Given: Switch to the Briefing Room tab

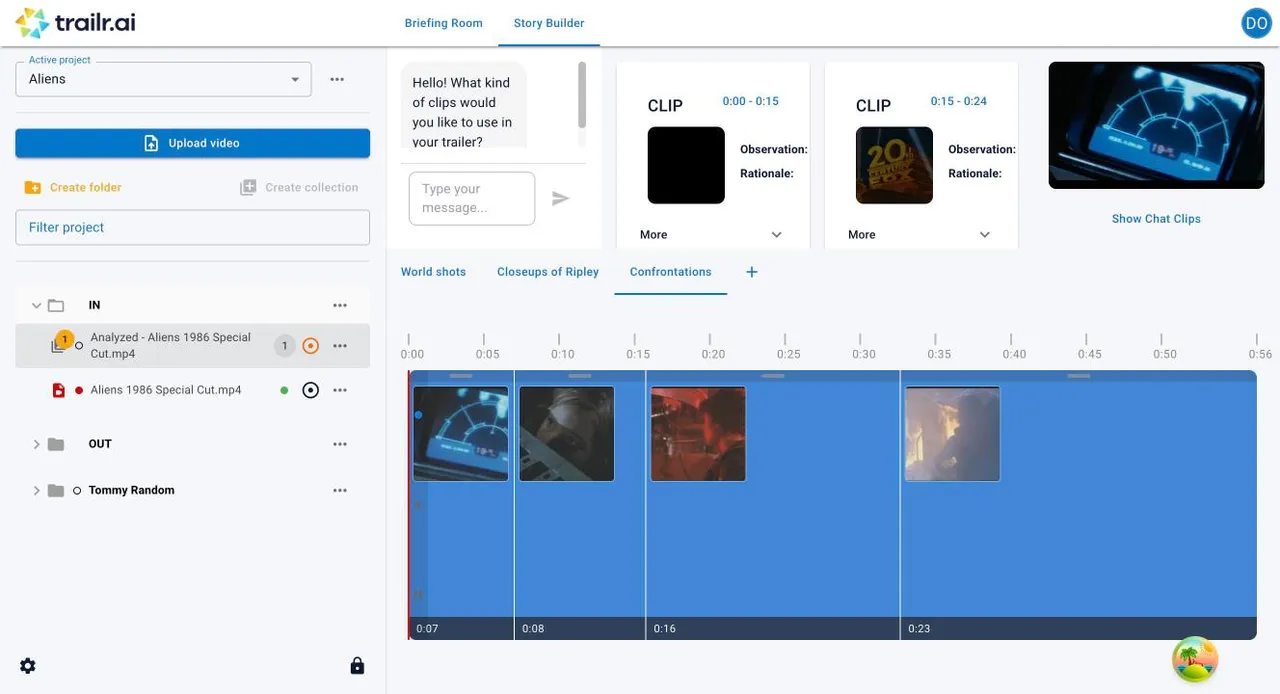Looking at the screenshot, I should (x=443, y=23).
